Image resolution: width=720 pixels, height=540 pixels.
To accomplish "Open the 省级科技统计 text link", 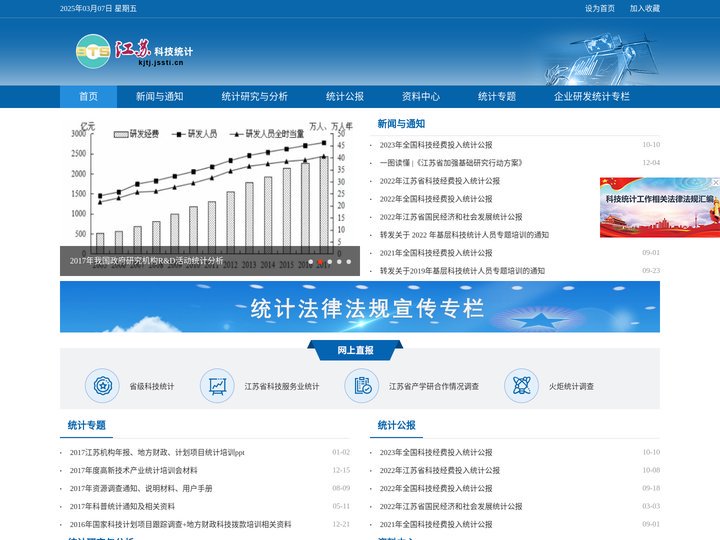I will [x=152, y=387].
